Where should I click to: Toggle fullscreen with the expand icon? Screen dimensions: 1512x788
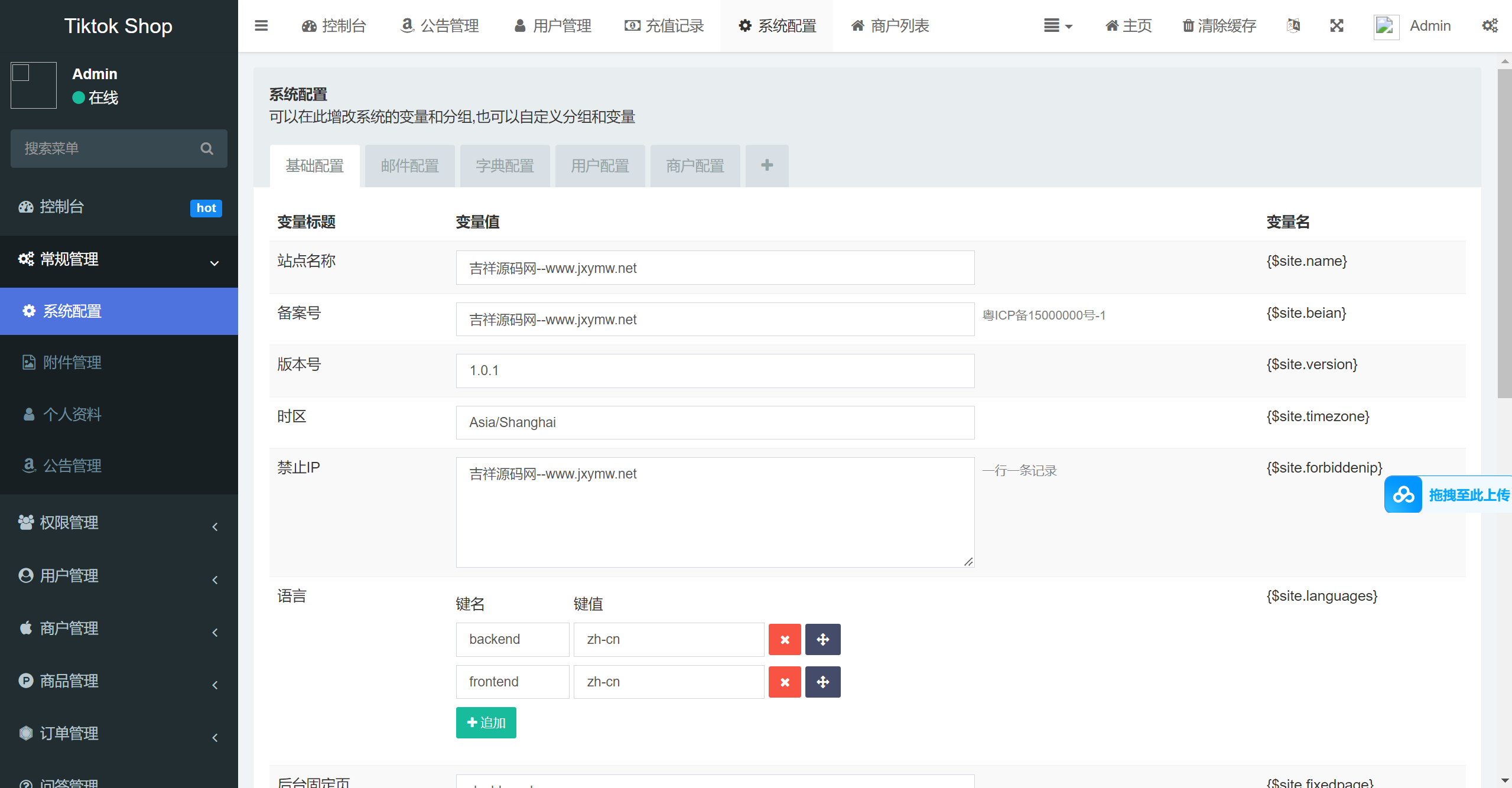[1337, 25]
